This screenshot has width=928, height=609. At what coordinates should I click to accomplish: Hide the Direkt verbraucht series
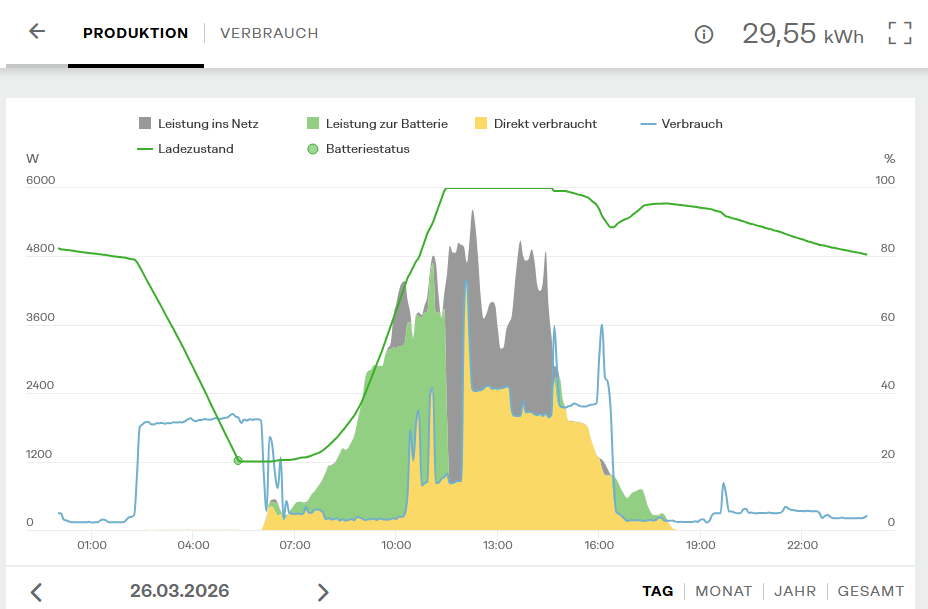click(535, 124)
